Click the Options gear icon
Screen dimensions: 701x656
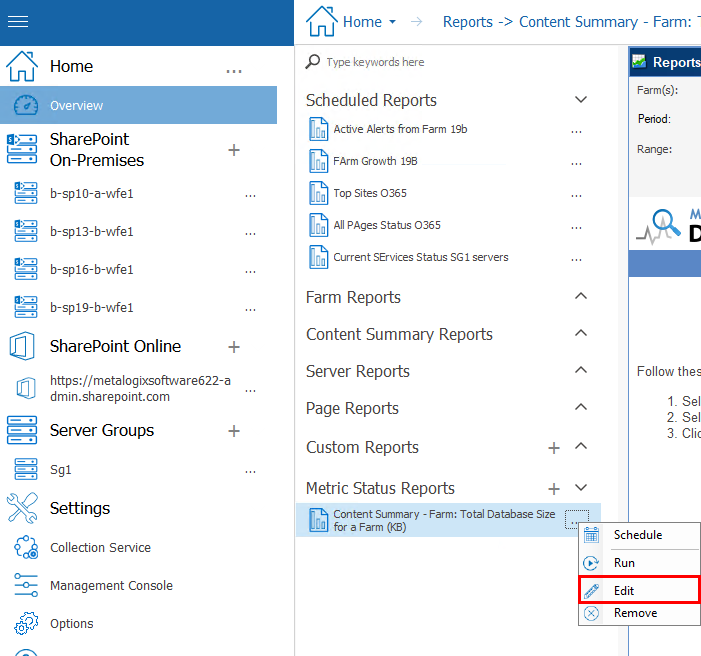coord(26,623)
